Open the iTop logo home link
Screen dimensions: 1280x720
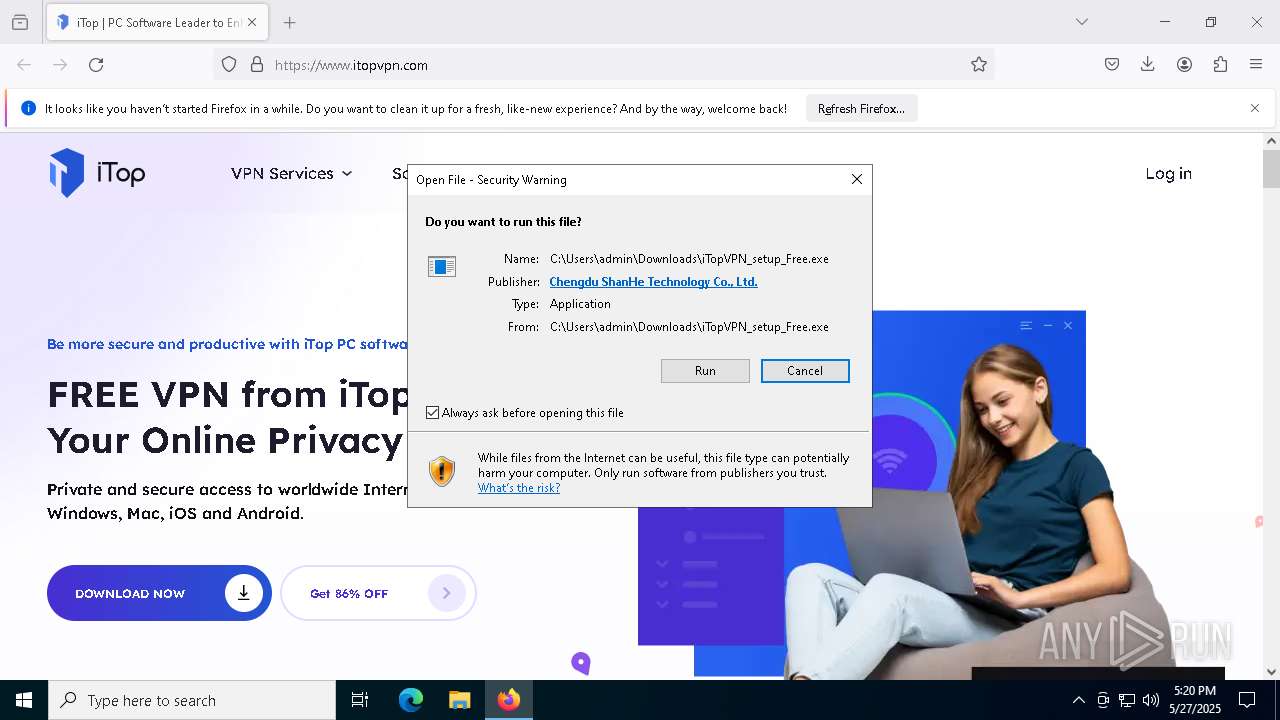coord(97,173)
